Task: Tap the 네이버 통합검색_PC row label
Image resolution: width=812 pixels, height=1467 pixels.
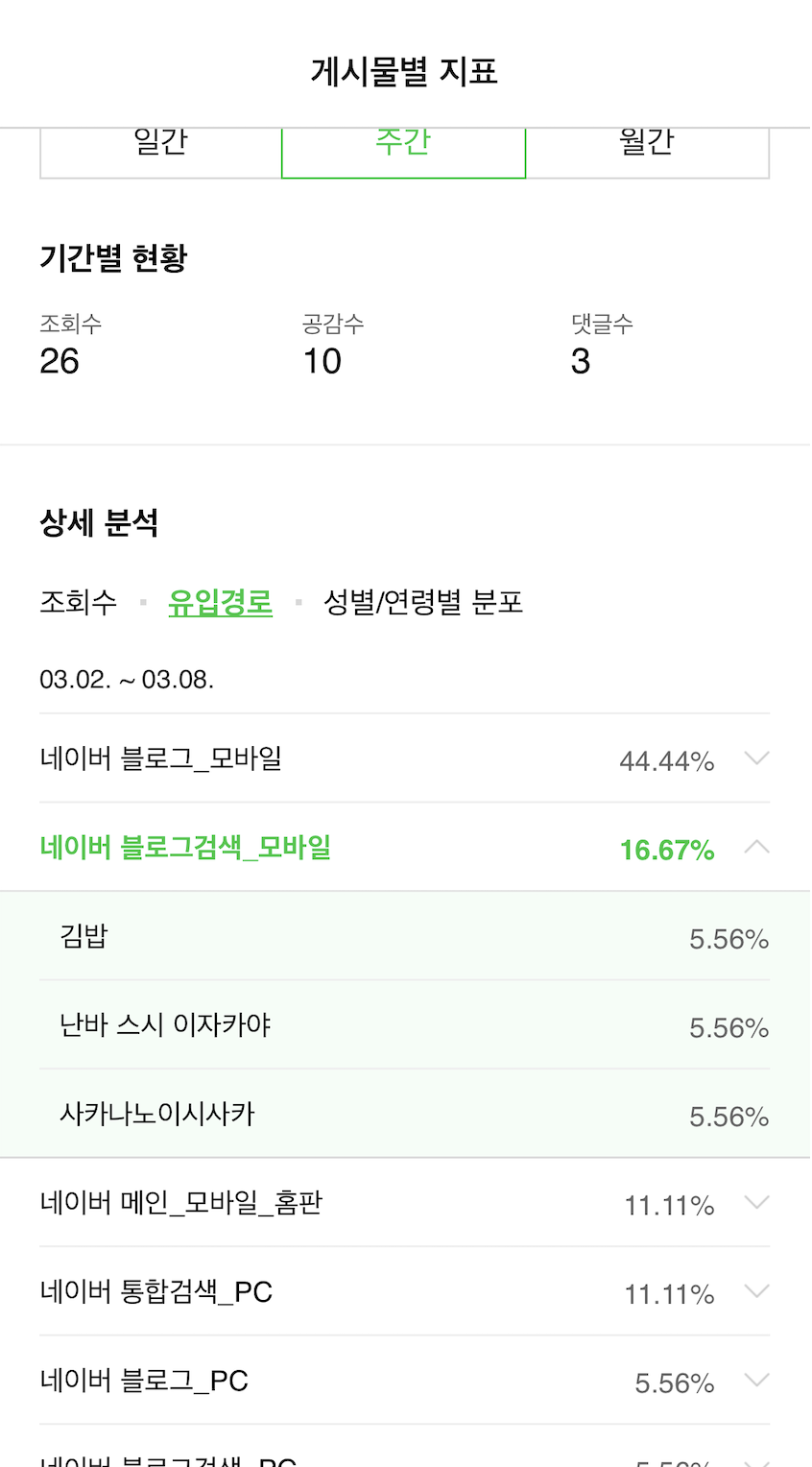Action: (x=156, y=1292)
